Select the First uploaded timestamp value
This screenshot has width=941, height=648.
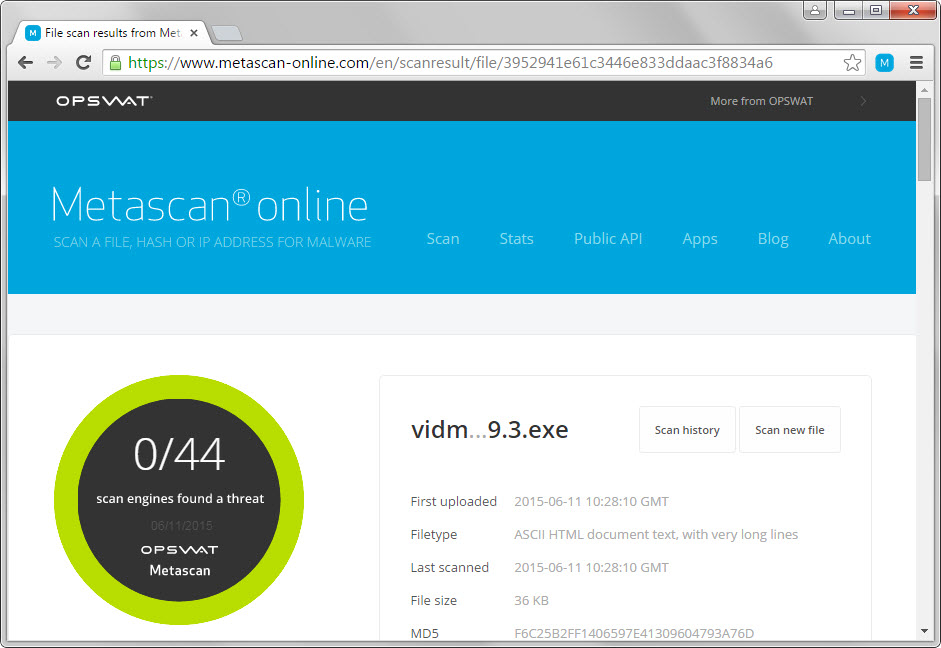(591, 502)
